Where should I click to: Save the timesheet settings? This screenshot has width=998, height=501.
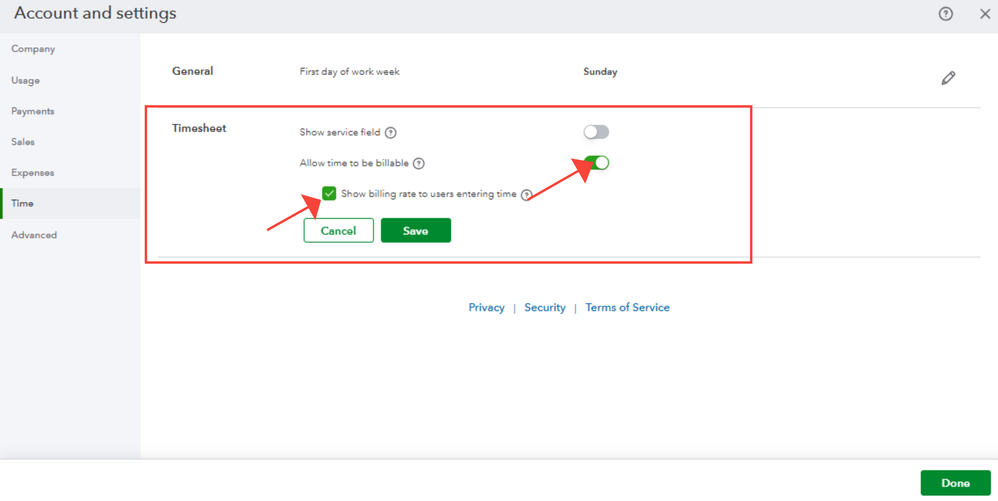point(415,231)
